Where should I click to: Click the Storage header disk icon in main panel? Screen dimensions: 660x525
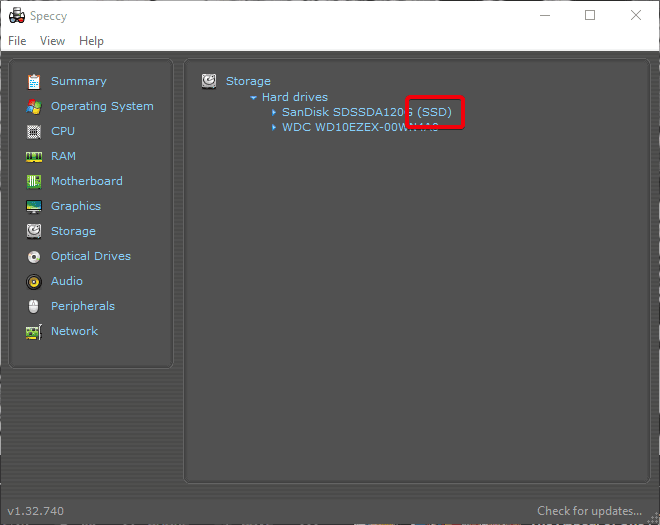pos(209,81)
